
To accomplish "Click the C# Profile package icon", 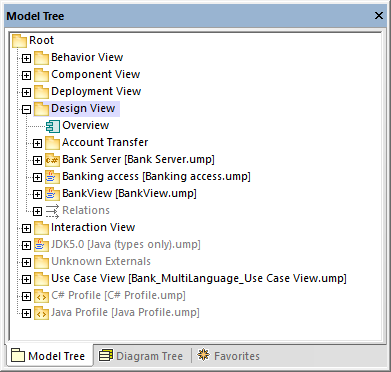I will click(x=41, y=296).
